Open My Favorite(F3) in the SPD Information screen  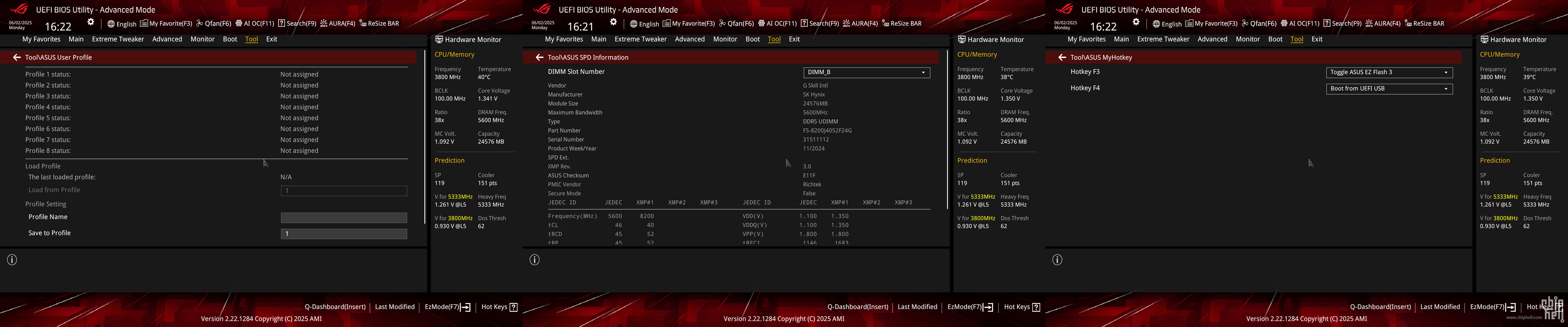(689, 24)
